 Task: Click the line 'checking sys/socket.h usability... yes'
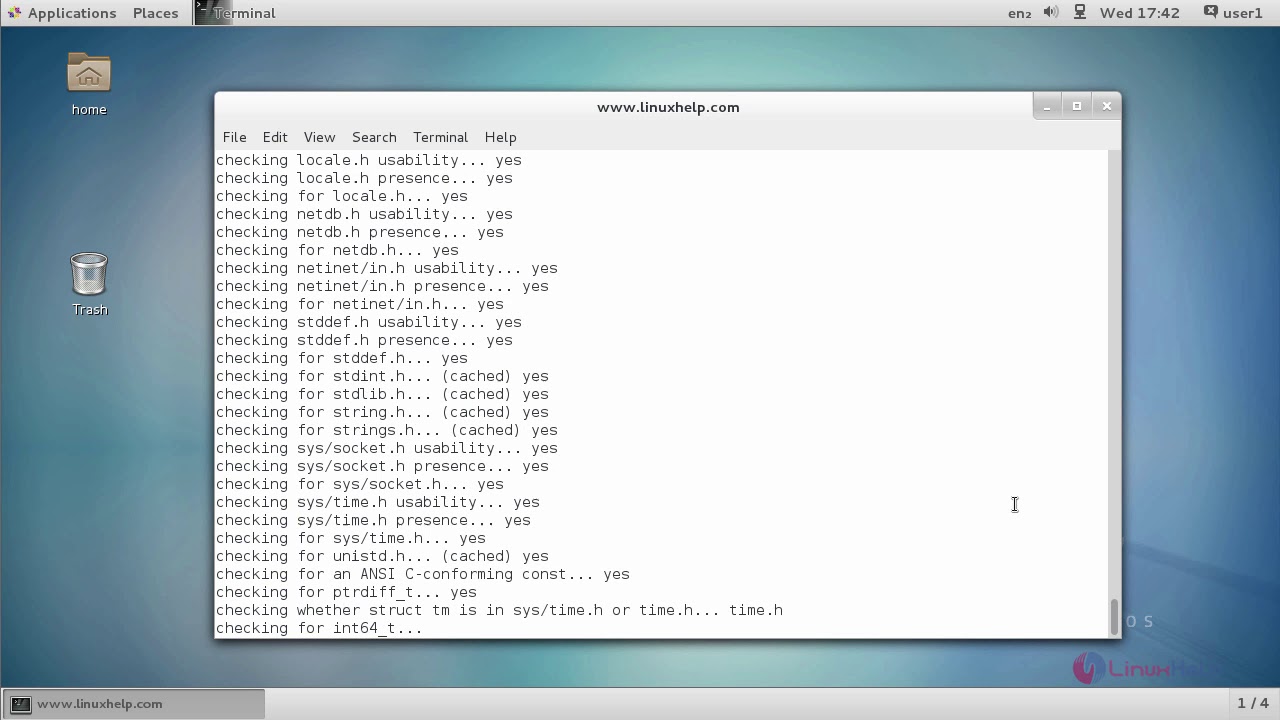tap(387, 448)
